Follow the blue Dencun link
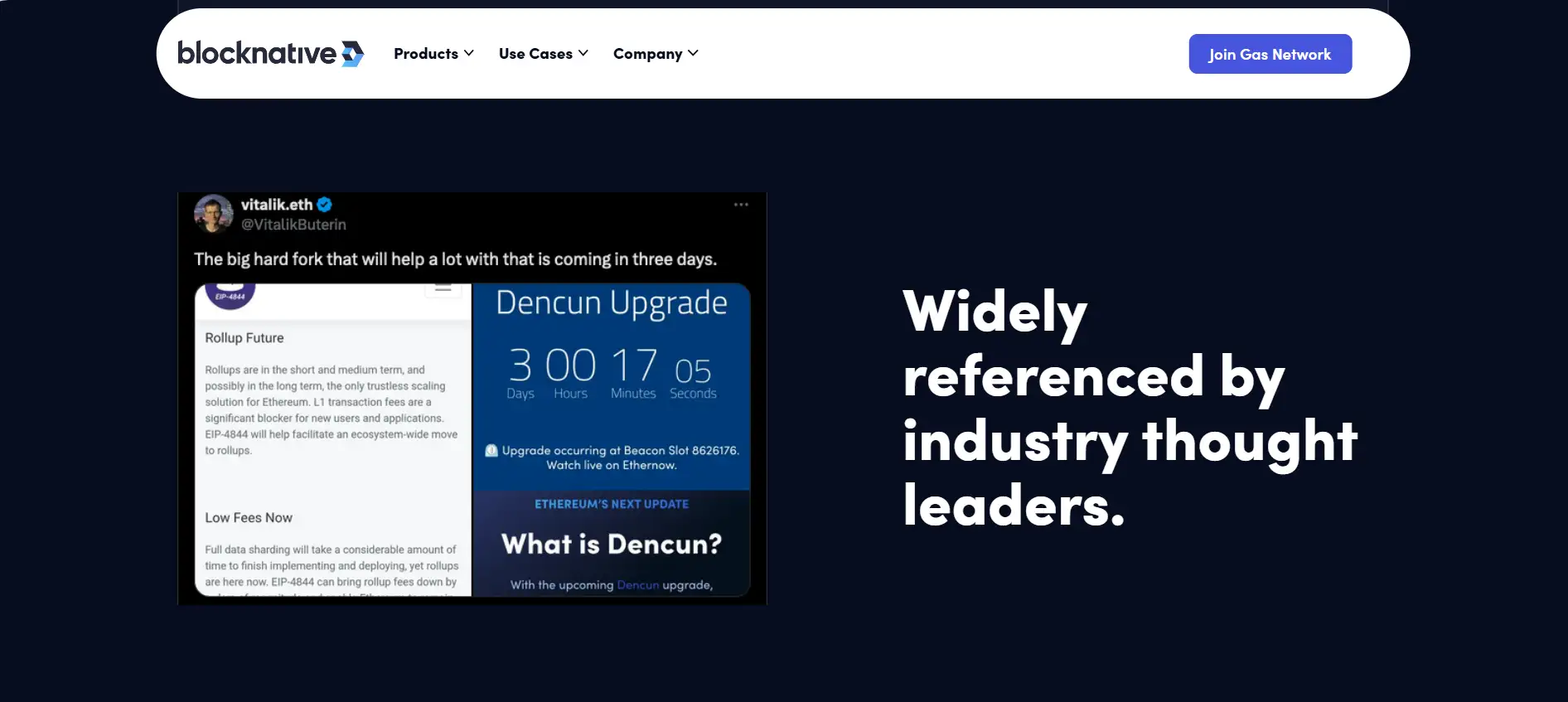1568x702 pixels. (637, 585)
